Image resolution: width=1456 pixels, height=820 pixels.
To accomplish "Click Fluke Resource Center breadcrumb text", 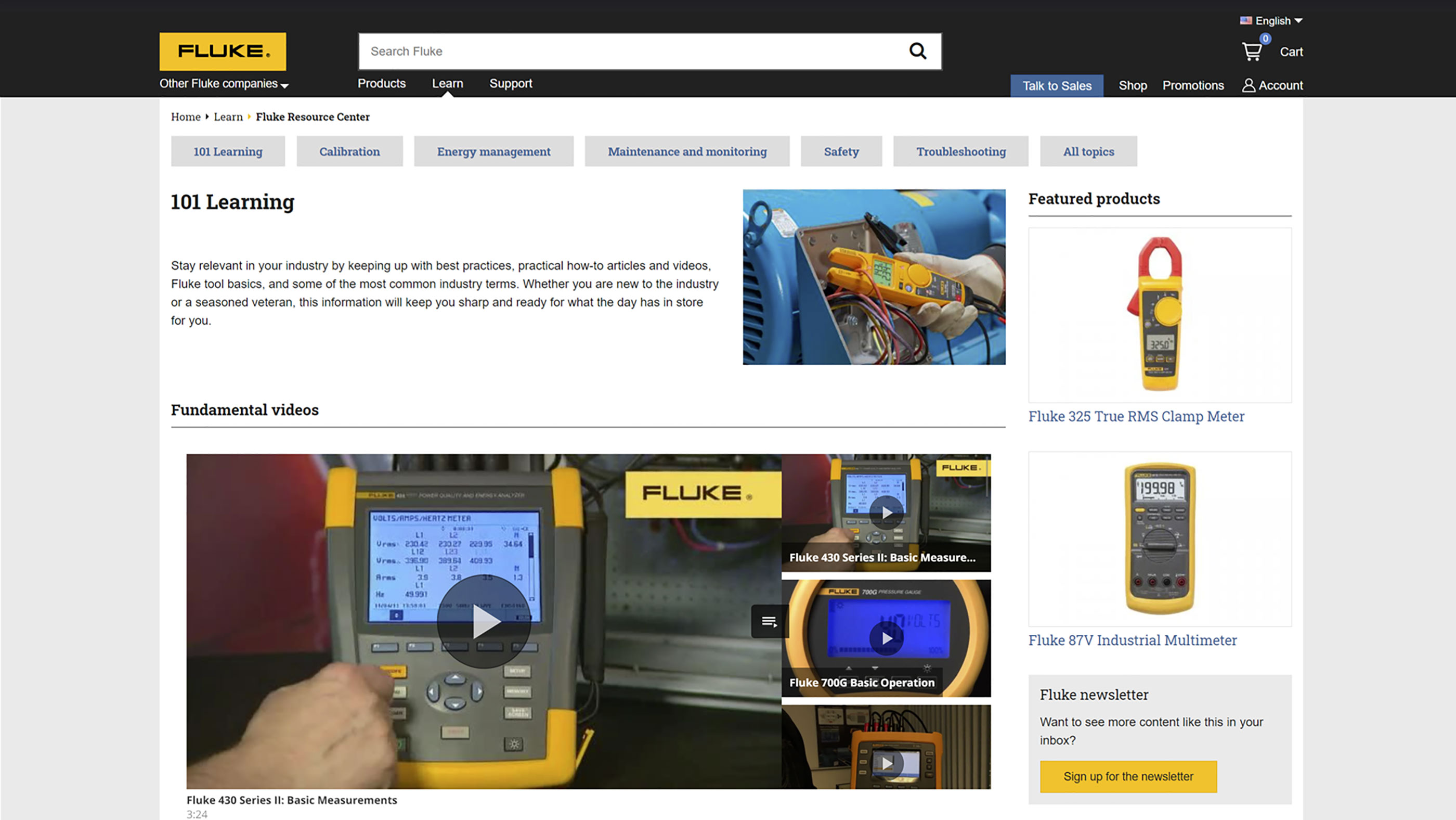I will (x=313, y=117).
